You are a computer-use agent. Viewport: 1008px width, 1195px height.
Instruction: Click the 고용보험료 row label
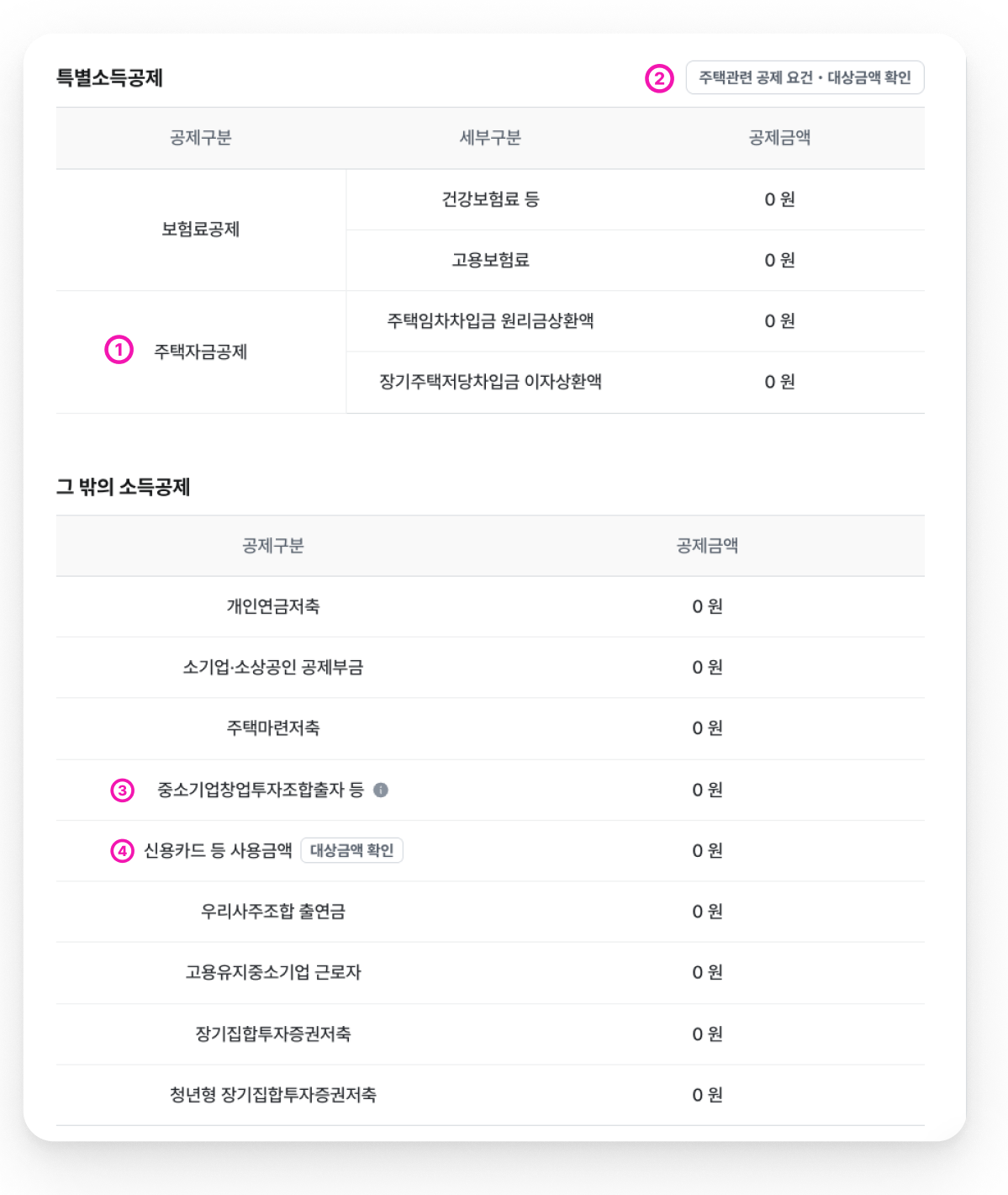pos(490,260)
